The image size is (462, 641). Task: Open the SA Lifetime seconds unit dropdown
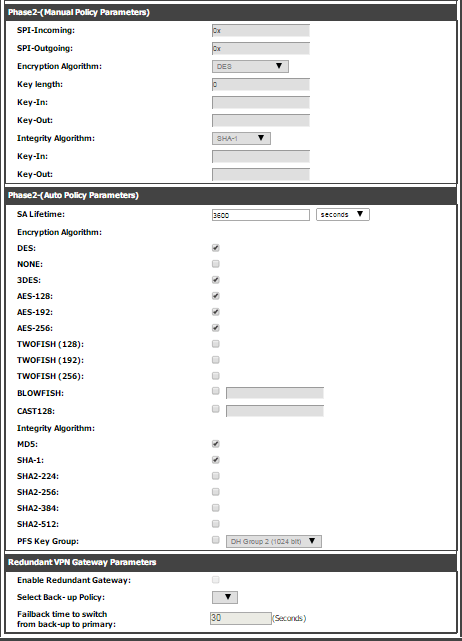point(343,214)
